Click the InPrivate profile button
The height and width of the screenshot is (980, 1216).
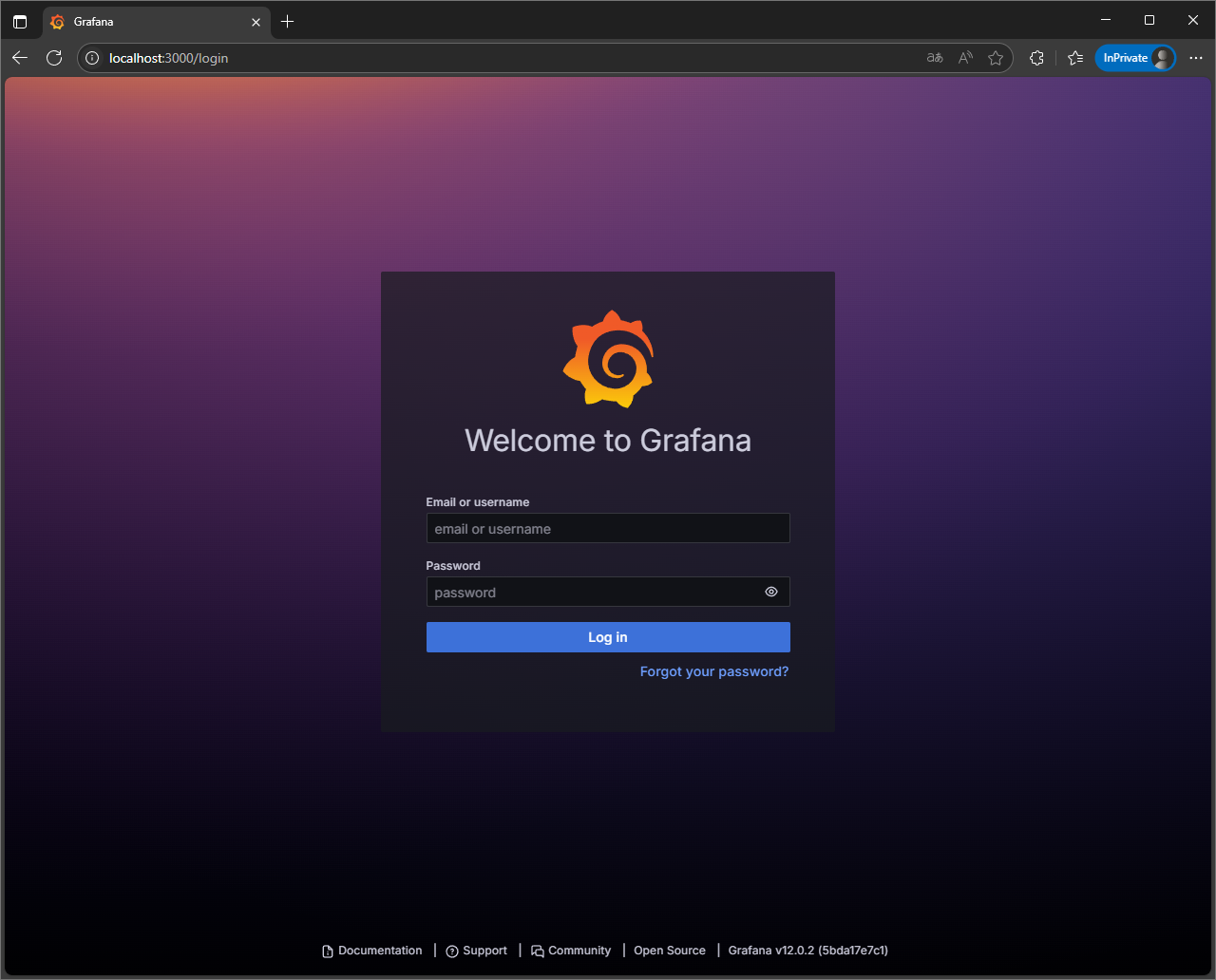(x=1135, y=58)
